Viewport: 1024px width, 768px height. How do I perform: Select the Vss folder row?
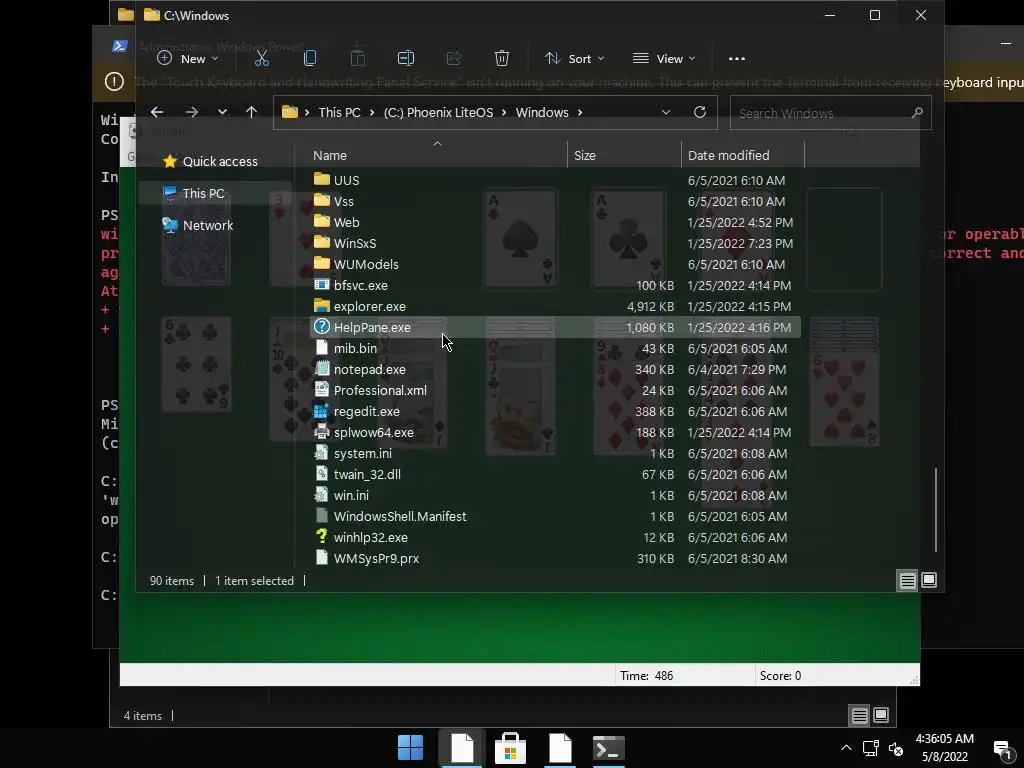point(554,201)
